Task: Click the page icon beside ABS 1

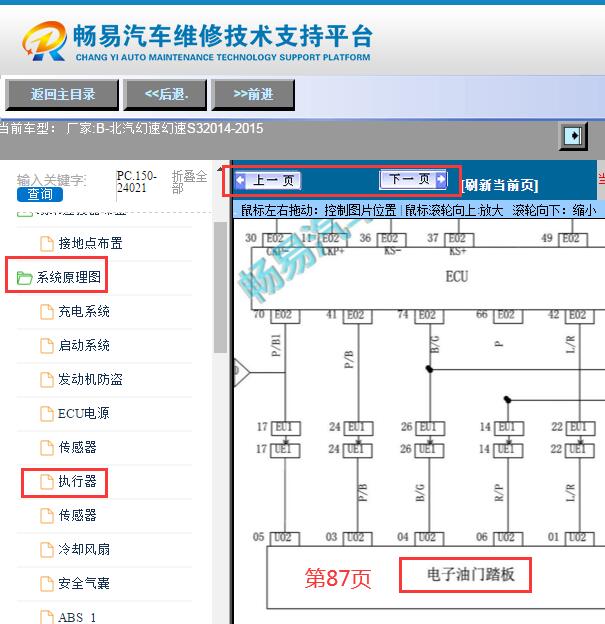Action: pyautogui.click(x=47, y=617)
